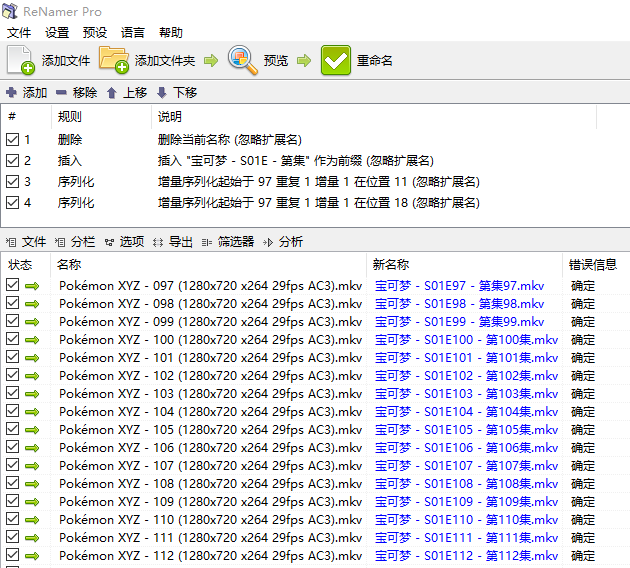Screen dimensions: 630x568
Task: Select new name 宝可梦 - S01E109 - 第109集.mkv
Action: point(466,502)
